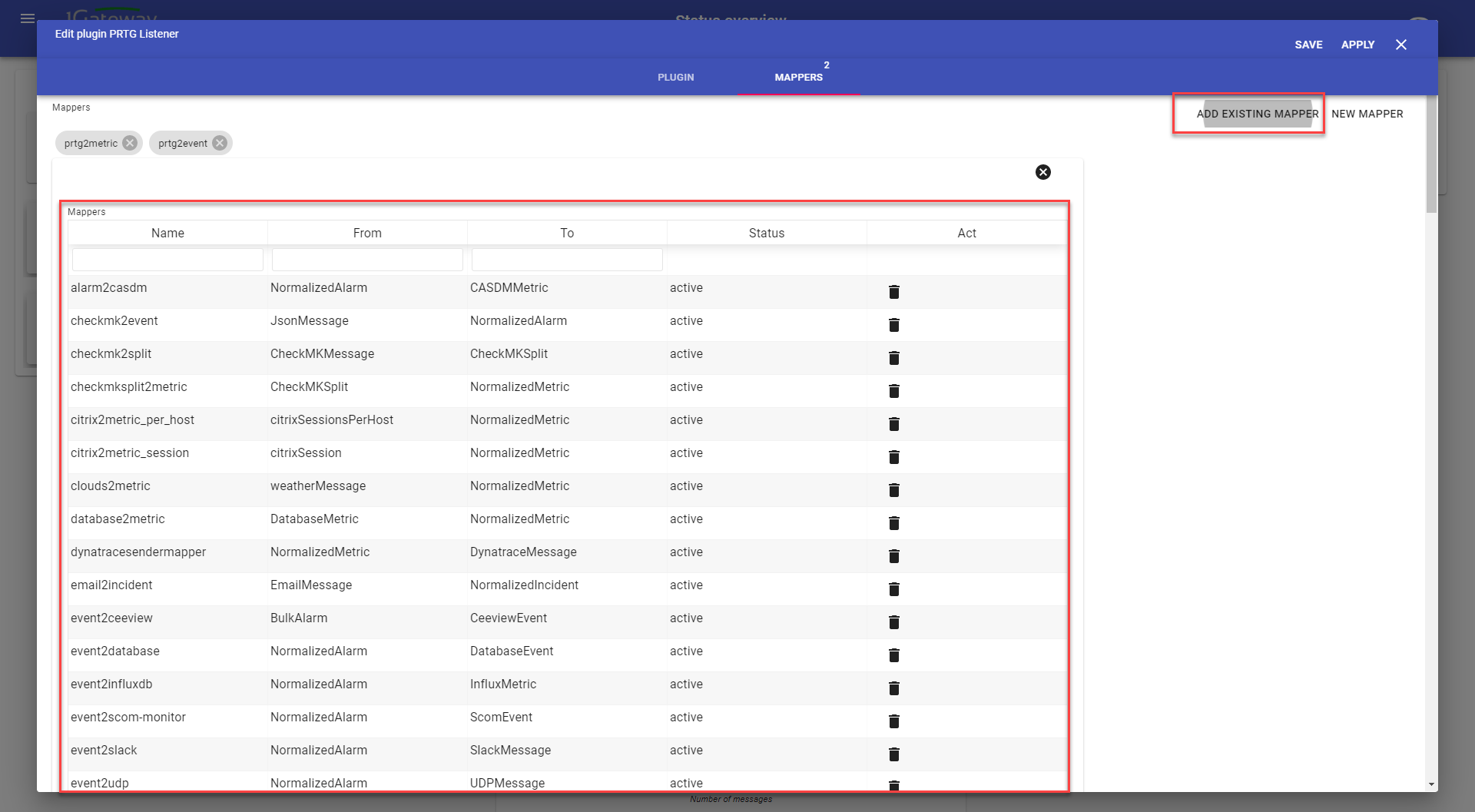The height and width of the screenshot is (812, 1475).
Task: Delete the dynatracesendermapper mapper
Action: (893, 556)
